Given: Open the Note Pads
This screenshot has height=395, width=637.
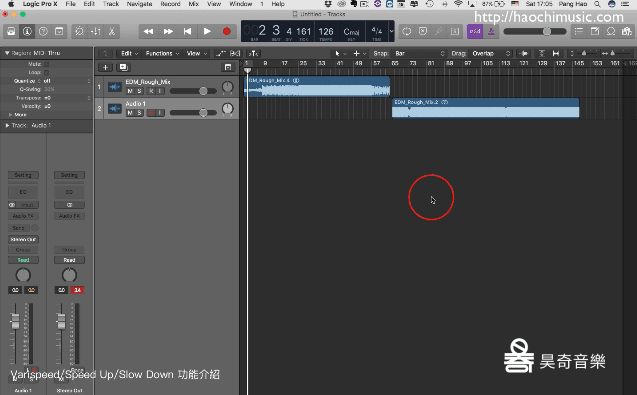Looking at the screenshot, I should (x=595, y=31).
